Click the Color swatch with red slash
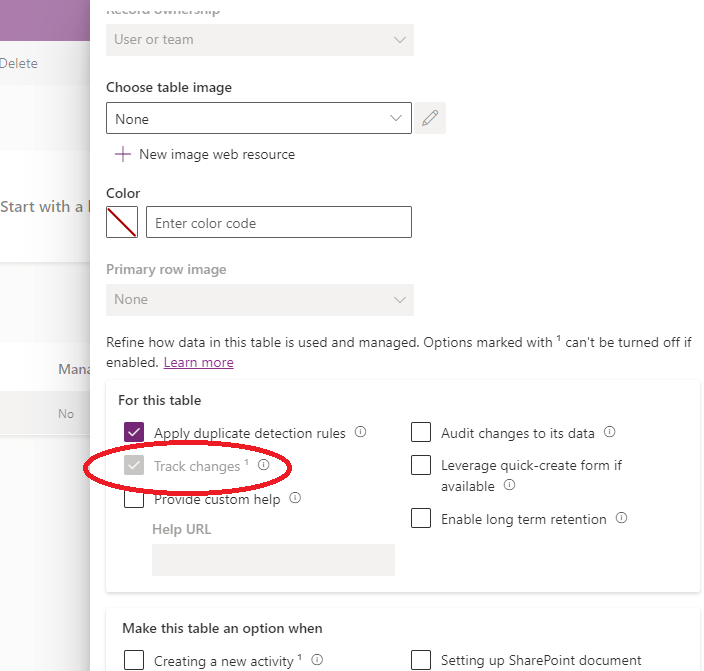Screen dimensions: 704x671 (122, 223)
